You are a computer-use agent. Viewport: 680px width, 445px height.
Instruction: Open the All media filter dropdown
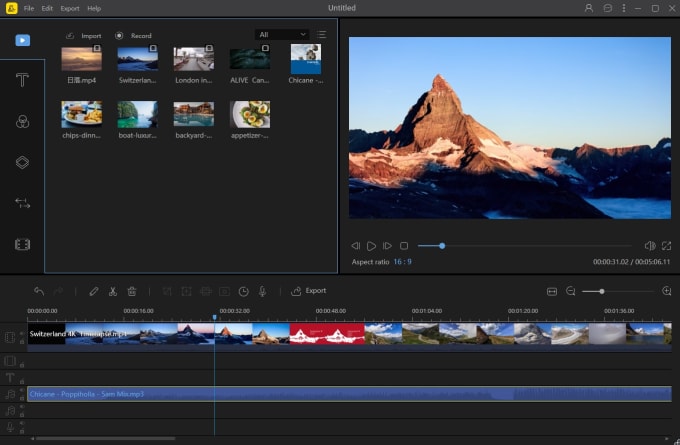(x=282, y=35)
